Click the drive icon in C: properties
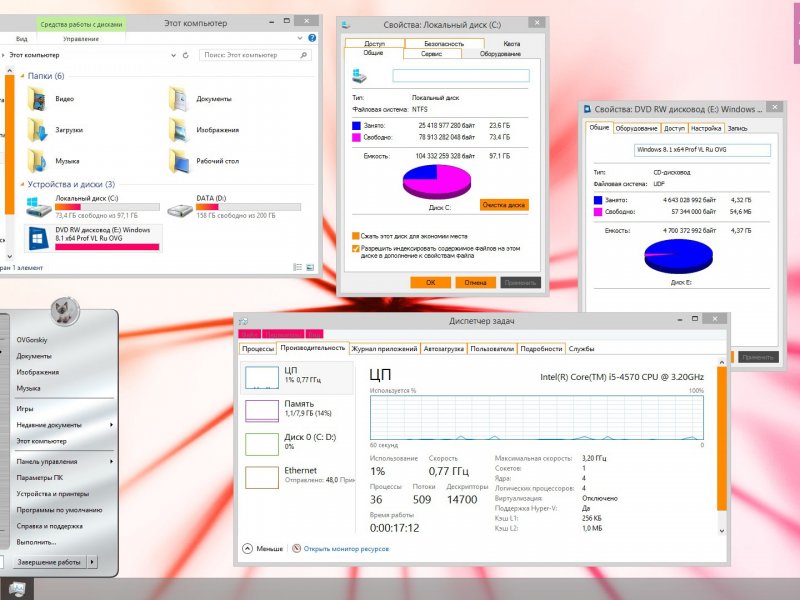Image resolution: width=800 pixels, height=600 pixels. [x=359, y=76]
